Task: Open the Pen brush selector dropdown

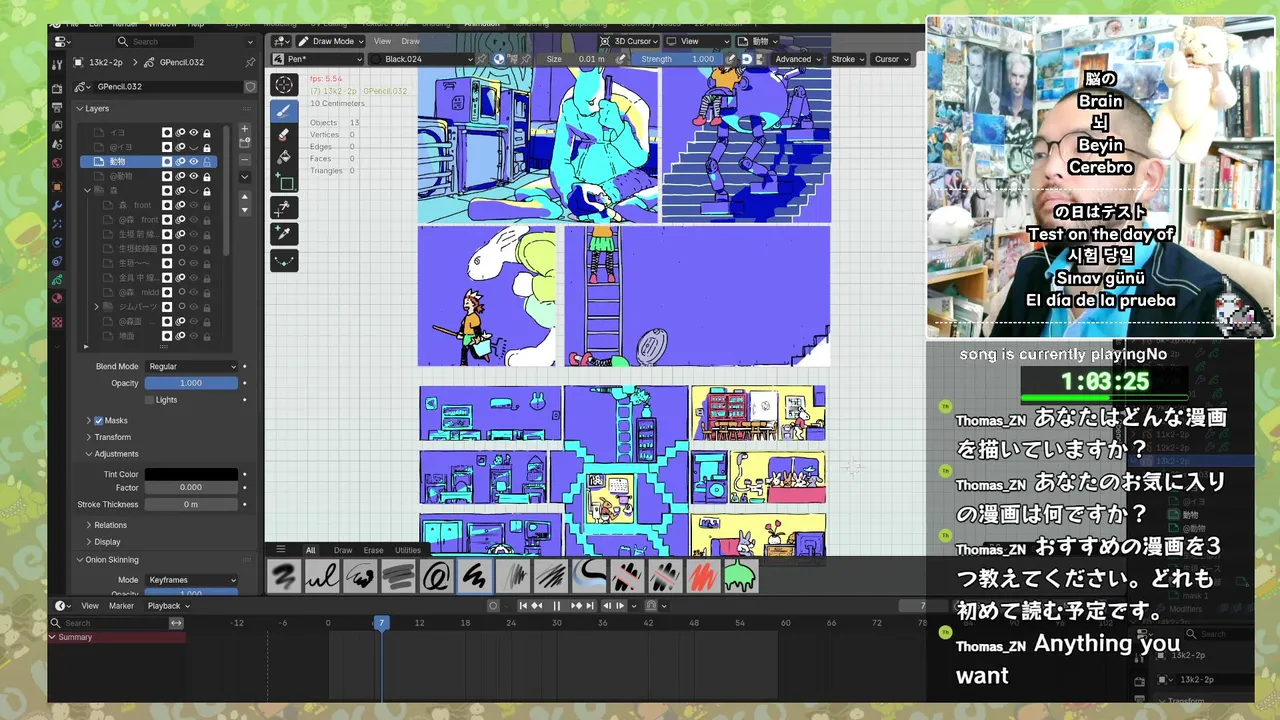Action: click(x=319, y=59)
